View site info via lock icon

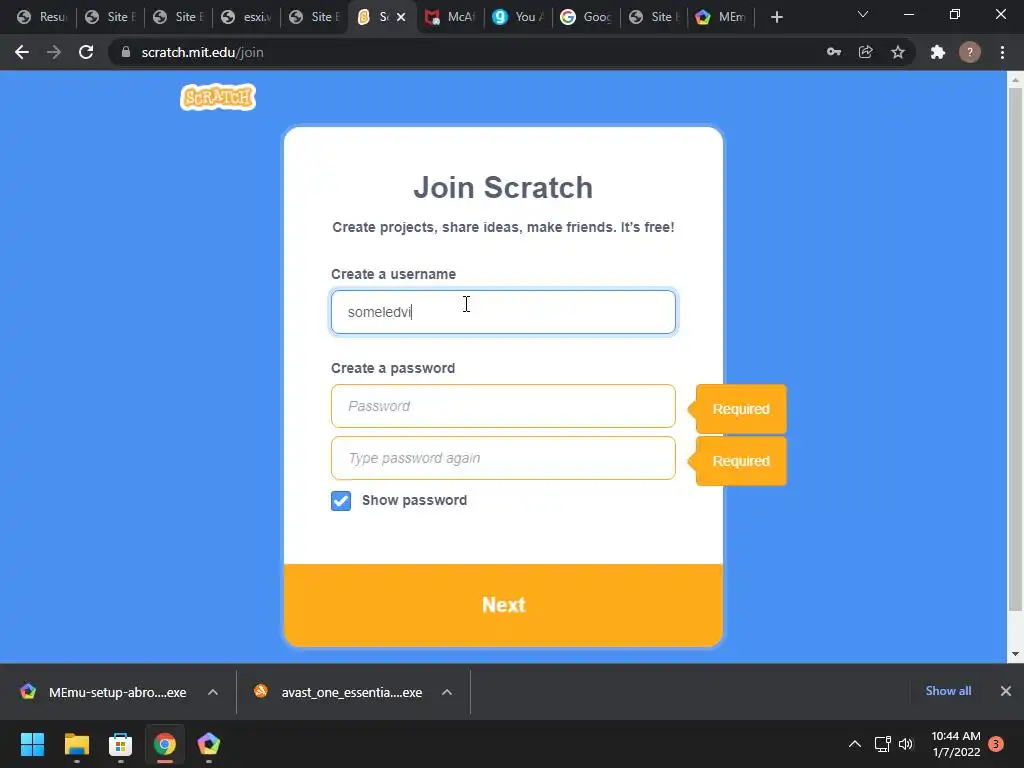pos(125,52)
